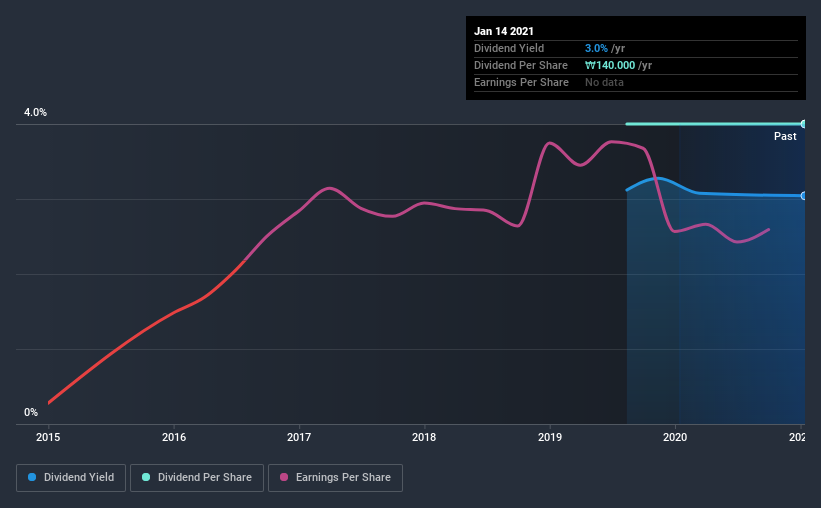Click the 2016 label on the x-axis

point(174,437)
